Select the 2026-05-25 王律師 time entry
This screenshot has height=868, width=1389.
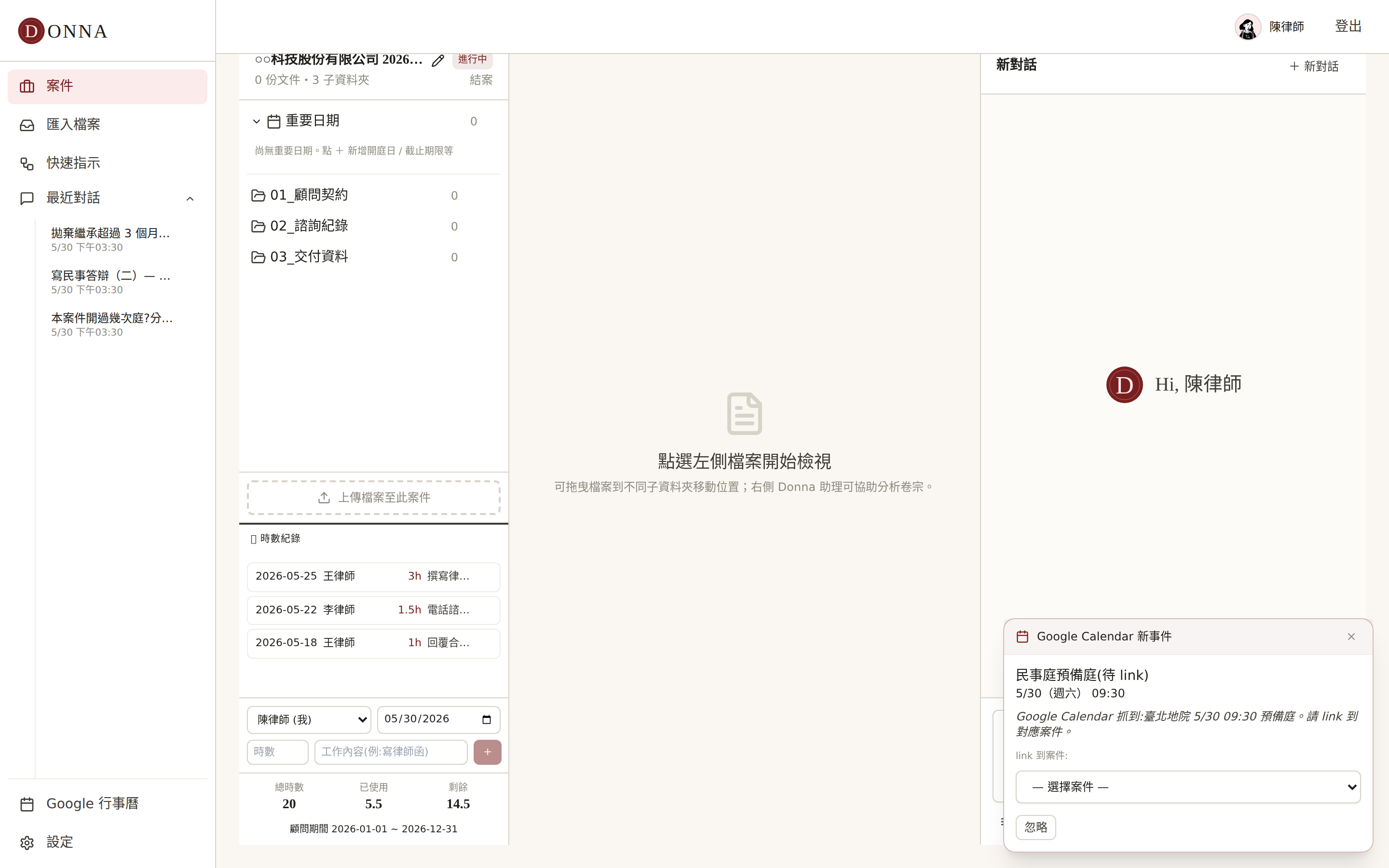point(374,576)
